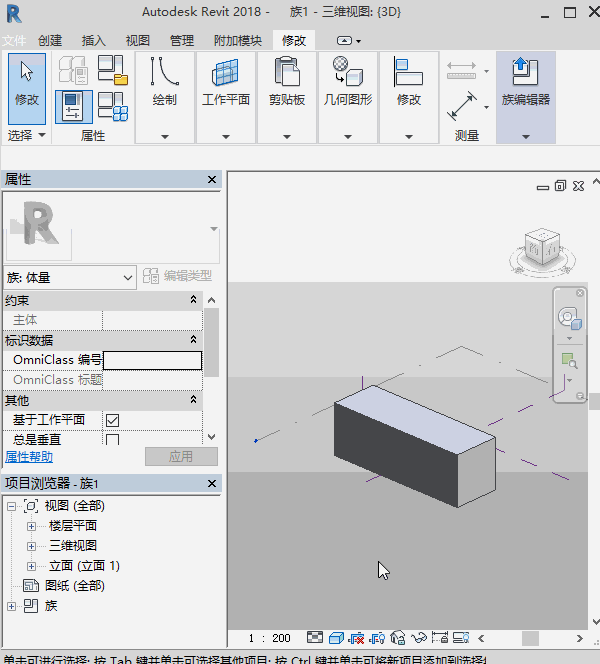Expand the 三维视图 tree node

click(x=31, y=546)
